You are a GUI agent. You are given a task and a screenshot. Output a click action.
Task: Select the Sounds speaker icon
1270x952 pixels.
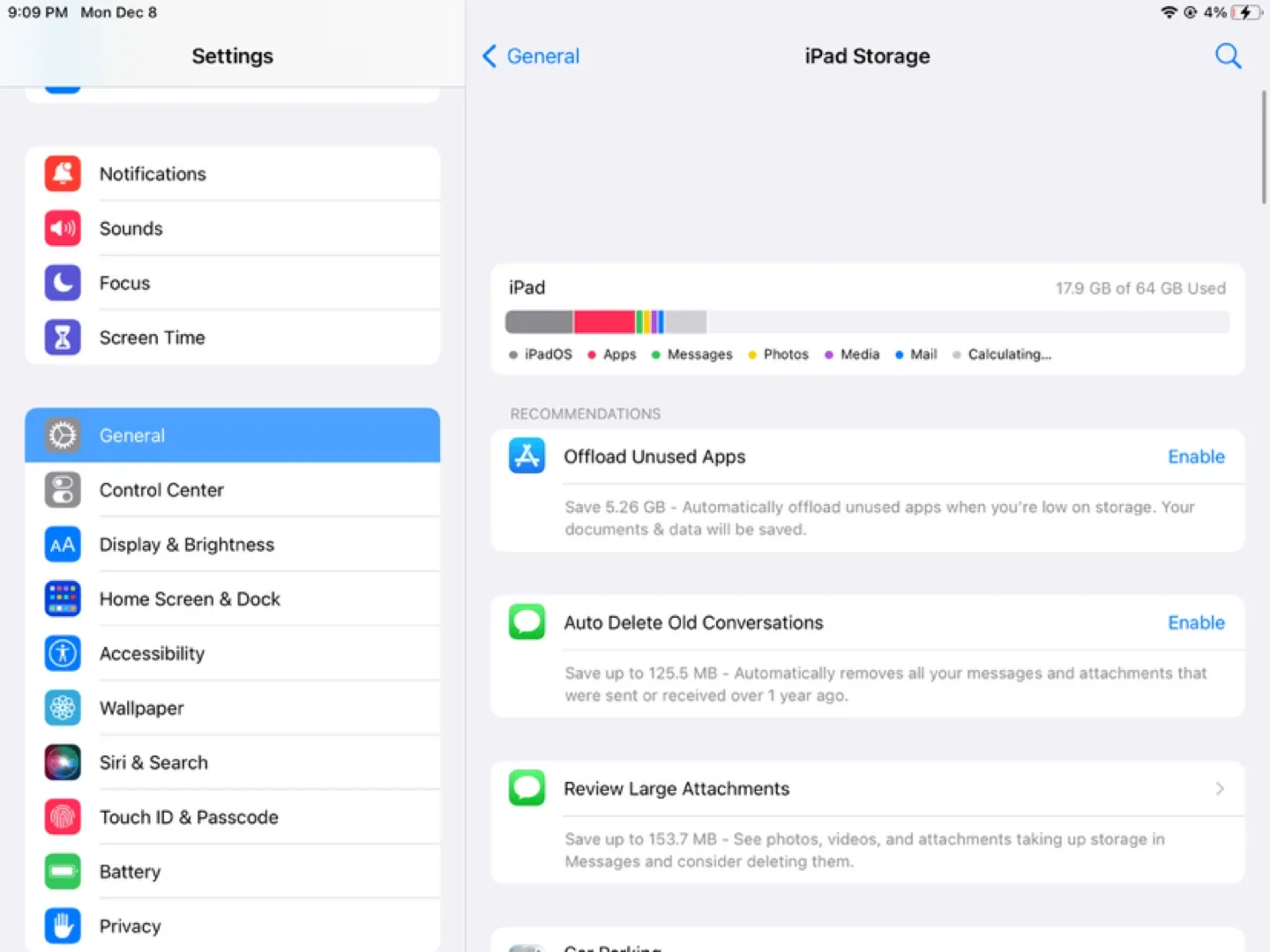tap(62, 228)
